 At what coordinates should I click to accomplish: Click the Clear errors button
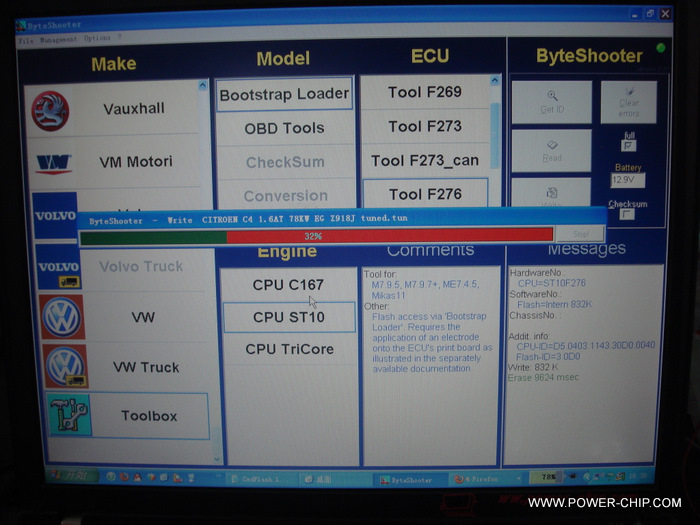tap(629, 102)
